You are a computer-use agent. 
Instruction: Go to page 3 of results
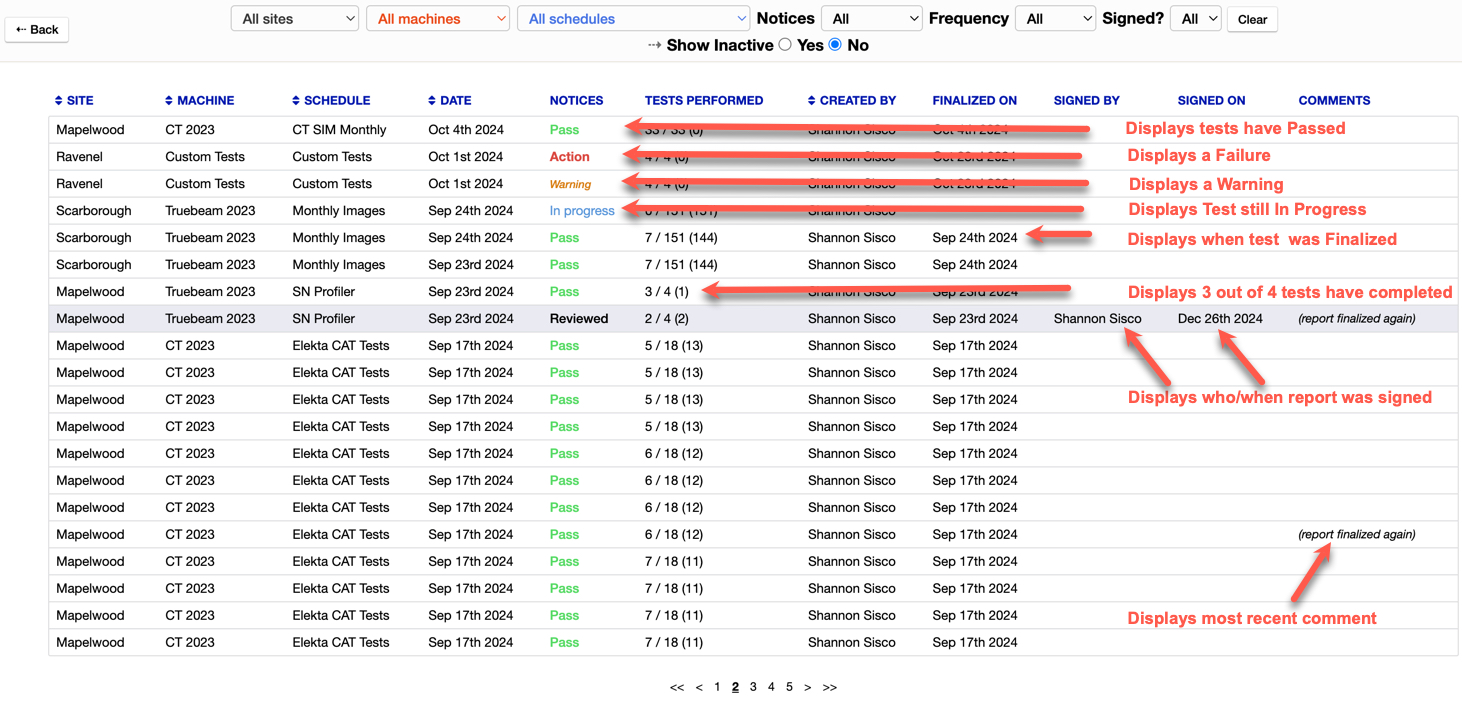coord(753,687)
